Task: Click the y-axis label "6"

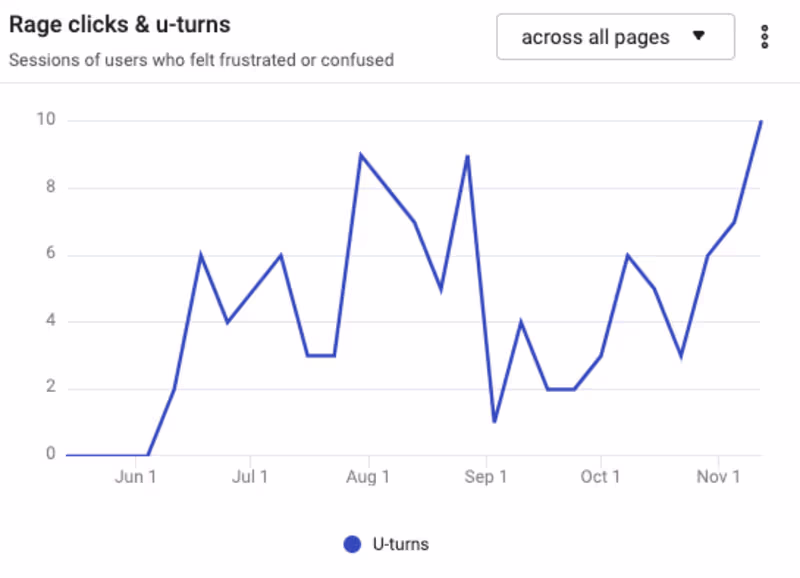Action: (47, 254)
